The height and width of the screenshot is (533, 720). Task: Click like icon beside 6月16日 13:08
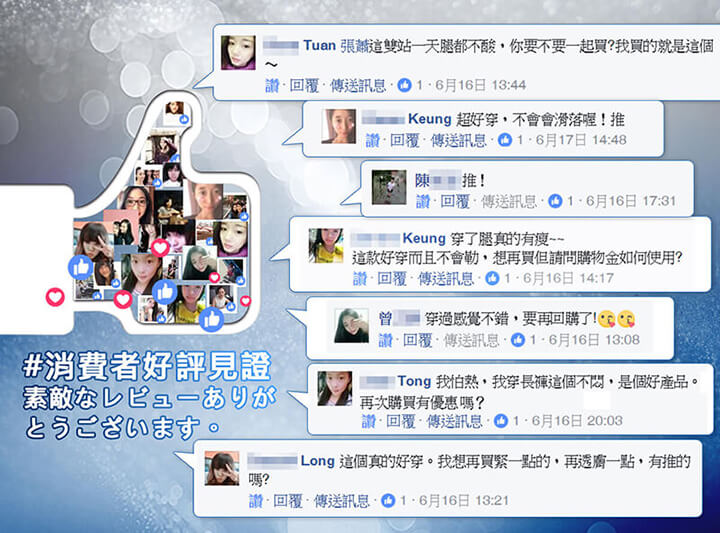point(518,340)
